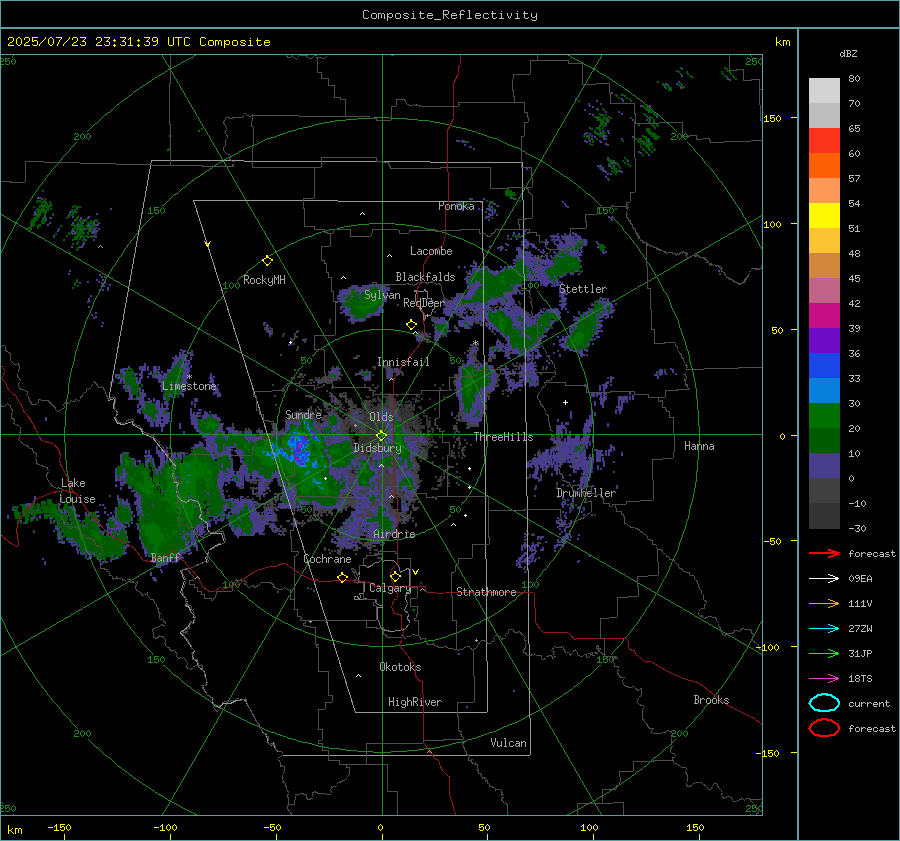Click the yellow diamond marker near RockyMH

267,261
